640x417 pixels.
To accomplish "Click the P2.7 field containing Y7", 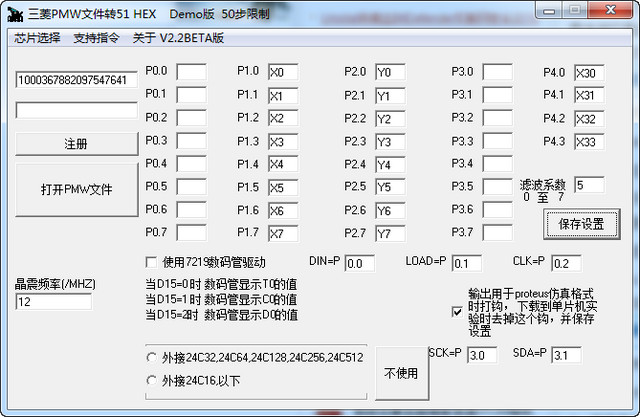I will [x=391, y=233].
